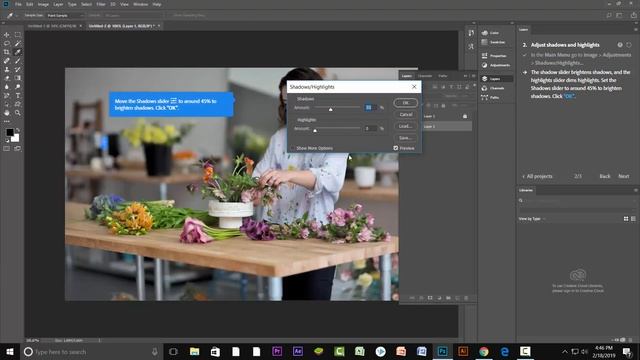Toggle the Preview checkbox

coord(396,148)
